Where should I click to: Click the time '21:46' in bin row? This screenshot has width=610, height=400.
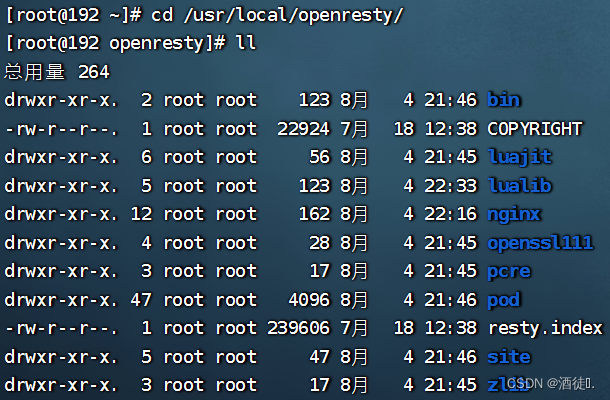[450, 100]
